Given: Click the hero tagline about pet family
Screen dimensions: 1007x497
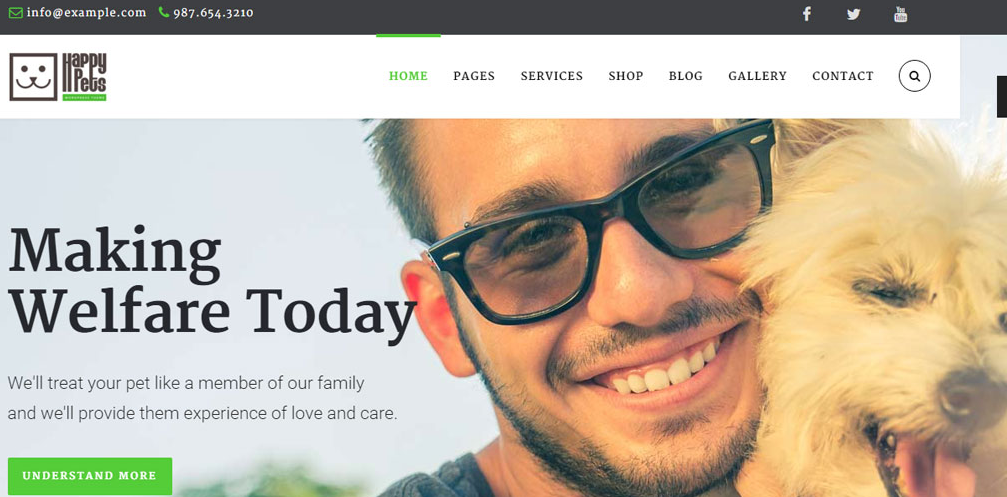Looking at the screenshot, I should (x=203, y=399).
